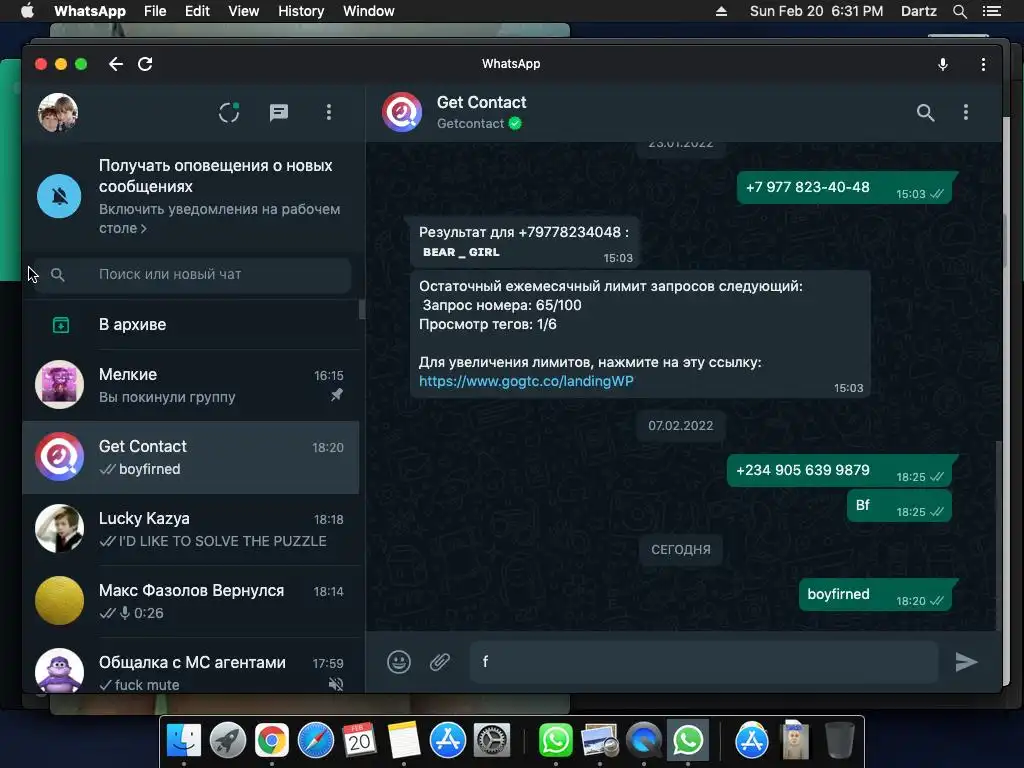Open Spotlight search in menu bar
1024x768 pixels.
[959, 11]
